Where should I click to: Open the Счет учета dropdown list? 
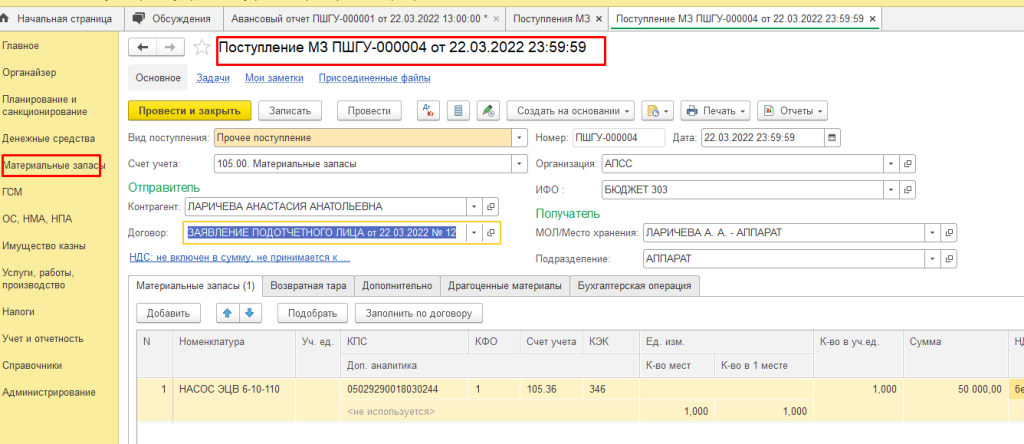[519, 163]
